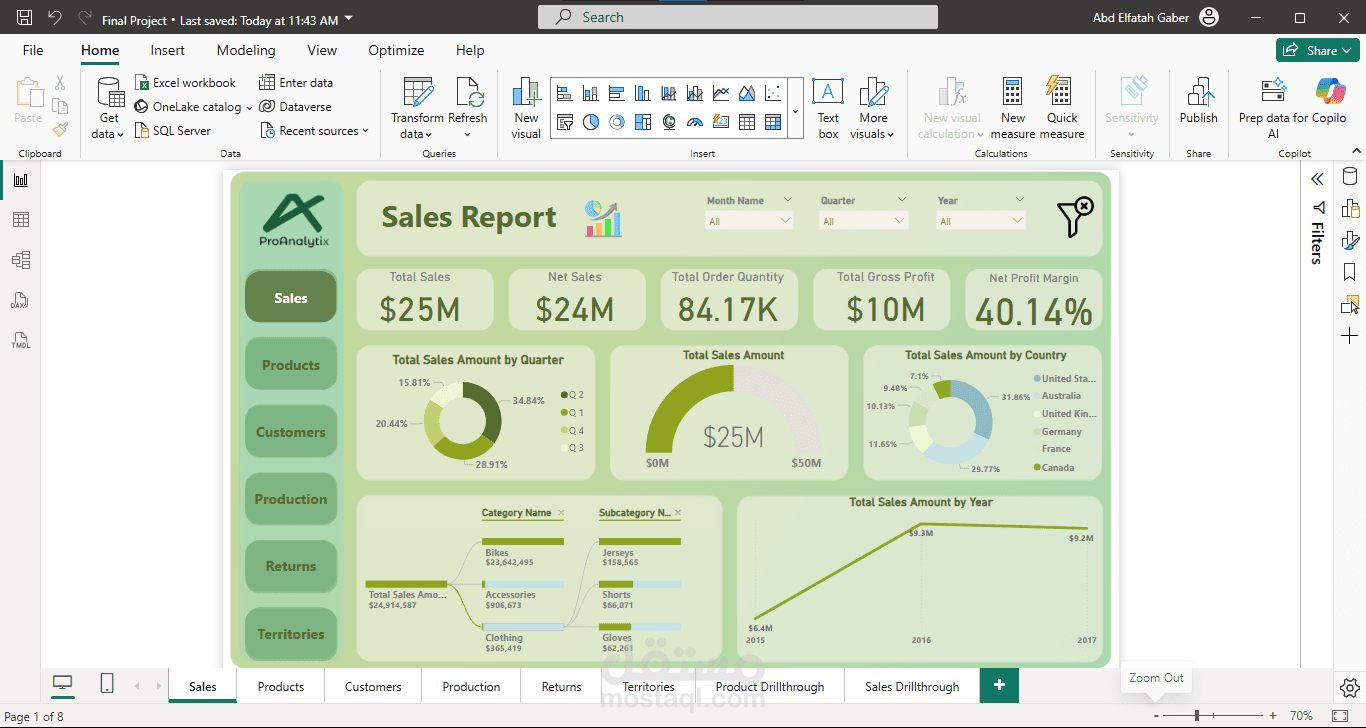
Task: Open the Month Name slicer dropdown
Action: tap(787, 220)
